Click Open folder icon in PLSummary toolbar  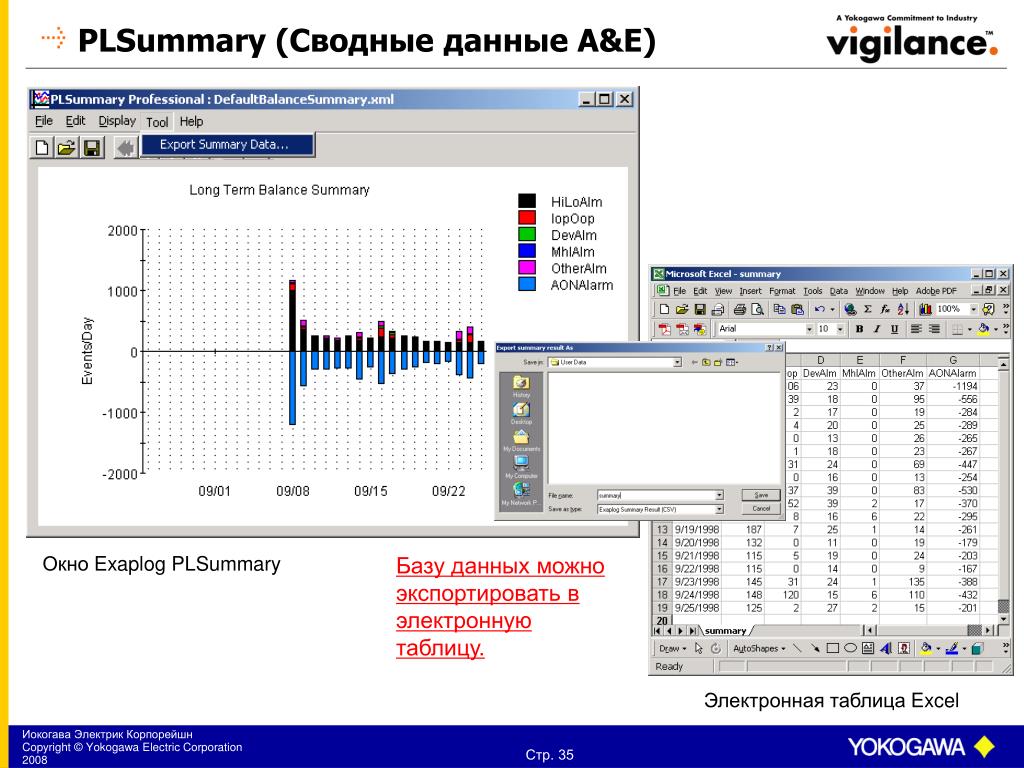pos(67,148)
